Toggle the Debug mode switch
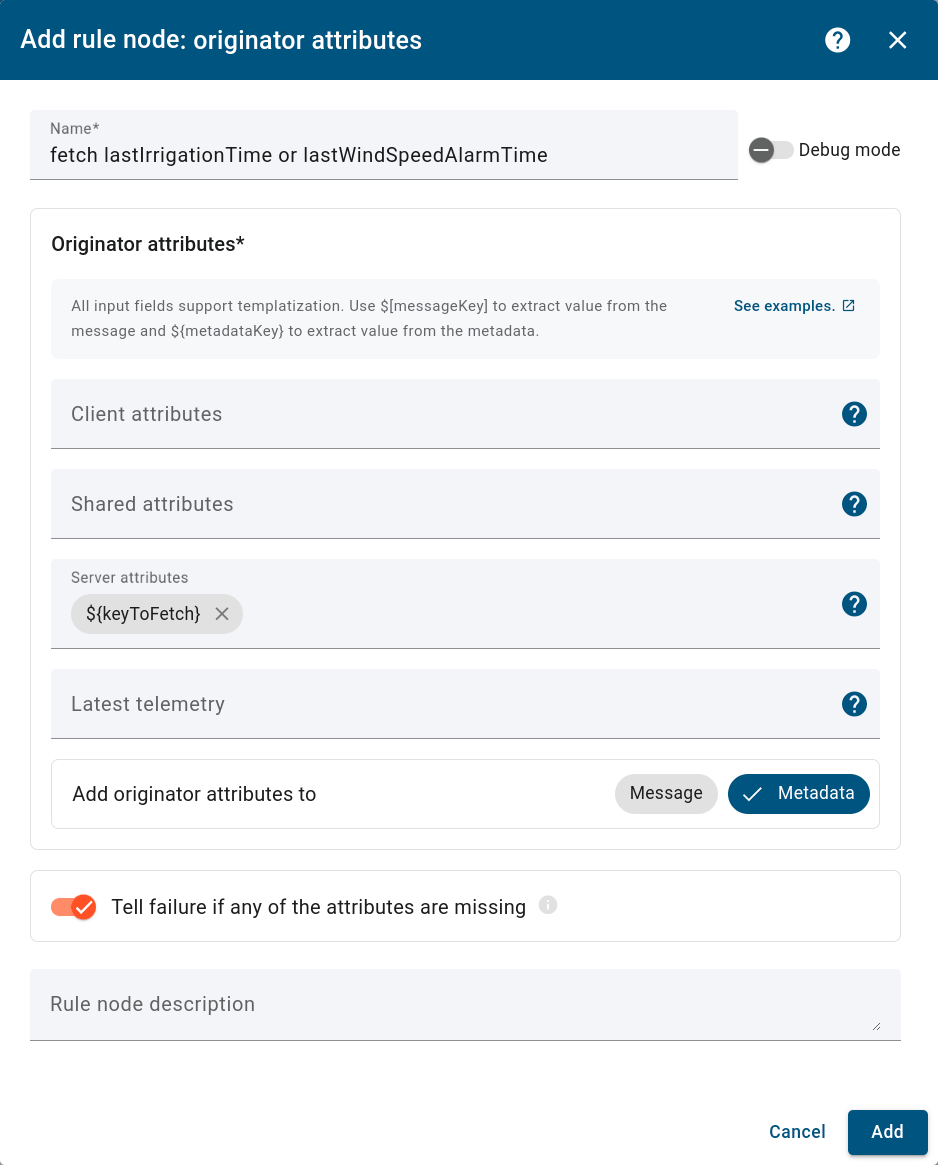 (x=771, y=150)
